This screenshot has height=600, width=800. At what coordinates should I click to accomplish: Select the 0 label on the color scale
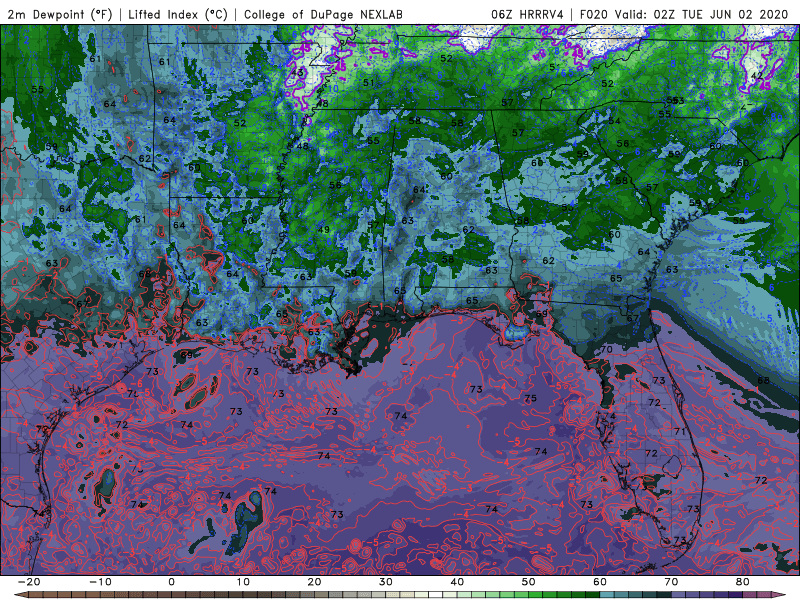[x=171, y=582]
